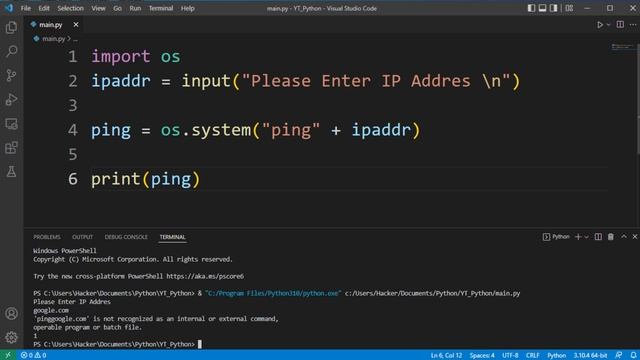Change indentation via Spaces: 4
The width and height of the screenshot is (640, 360).
click(482, 355)
